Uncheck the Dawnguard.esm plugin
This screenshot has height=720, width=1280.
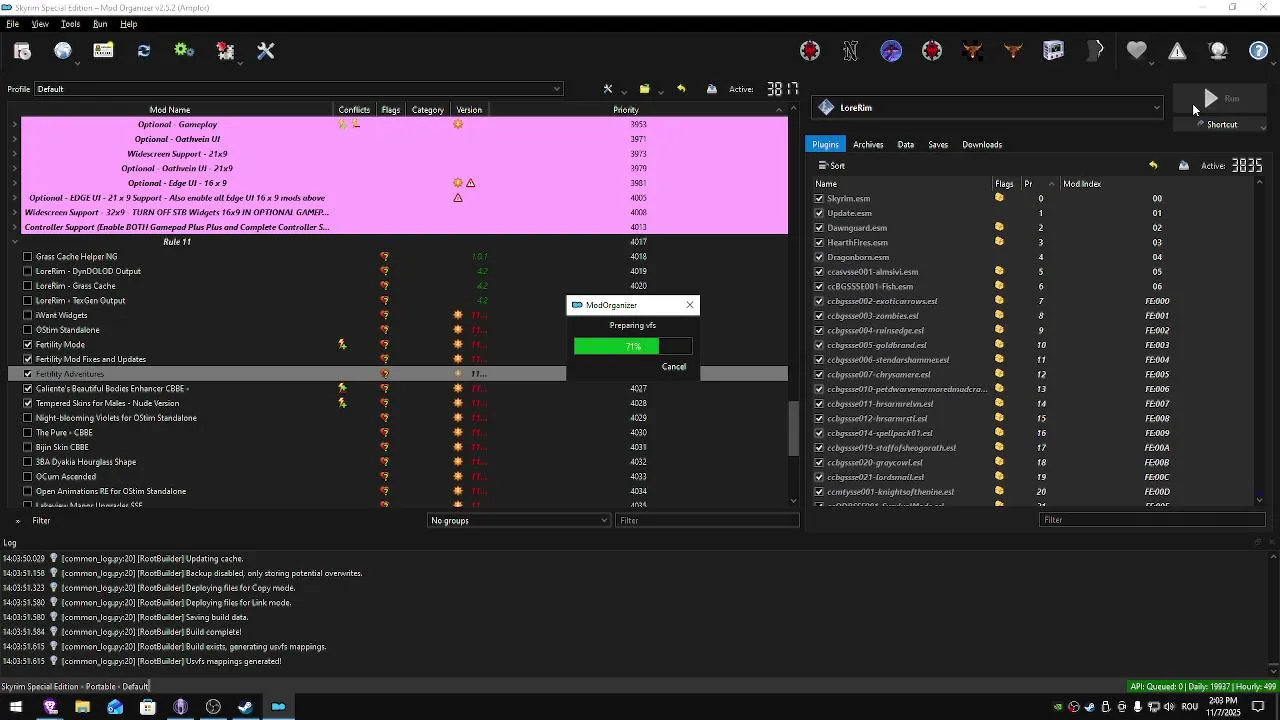tap(819, 228)
